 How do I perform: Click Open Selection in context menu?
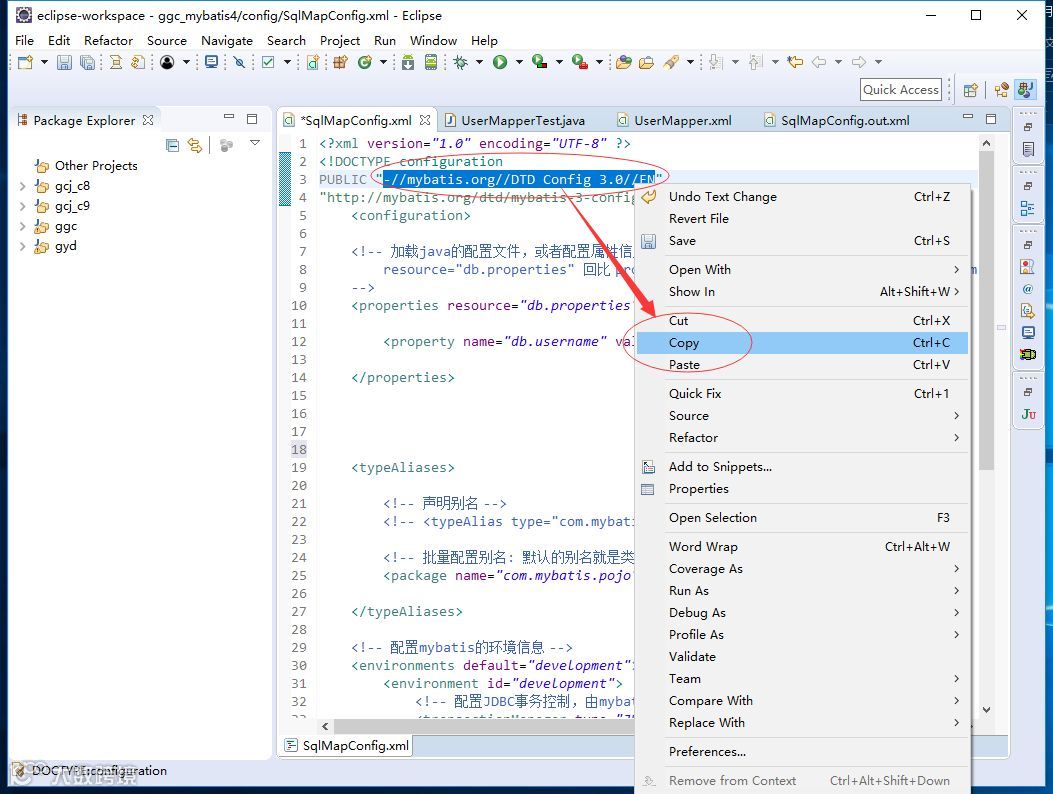[x=802, y=517]
